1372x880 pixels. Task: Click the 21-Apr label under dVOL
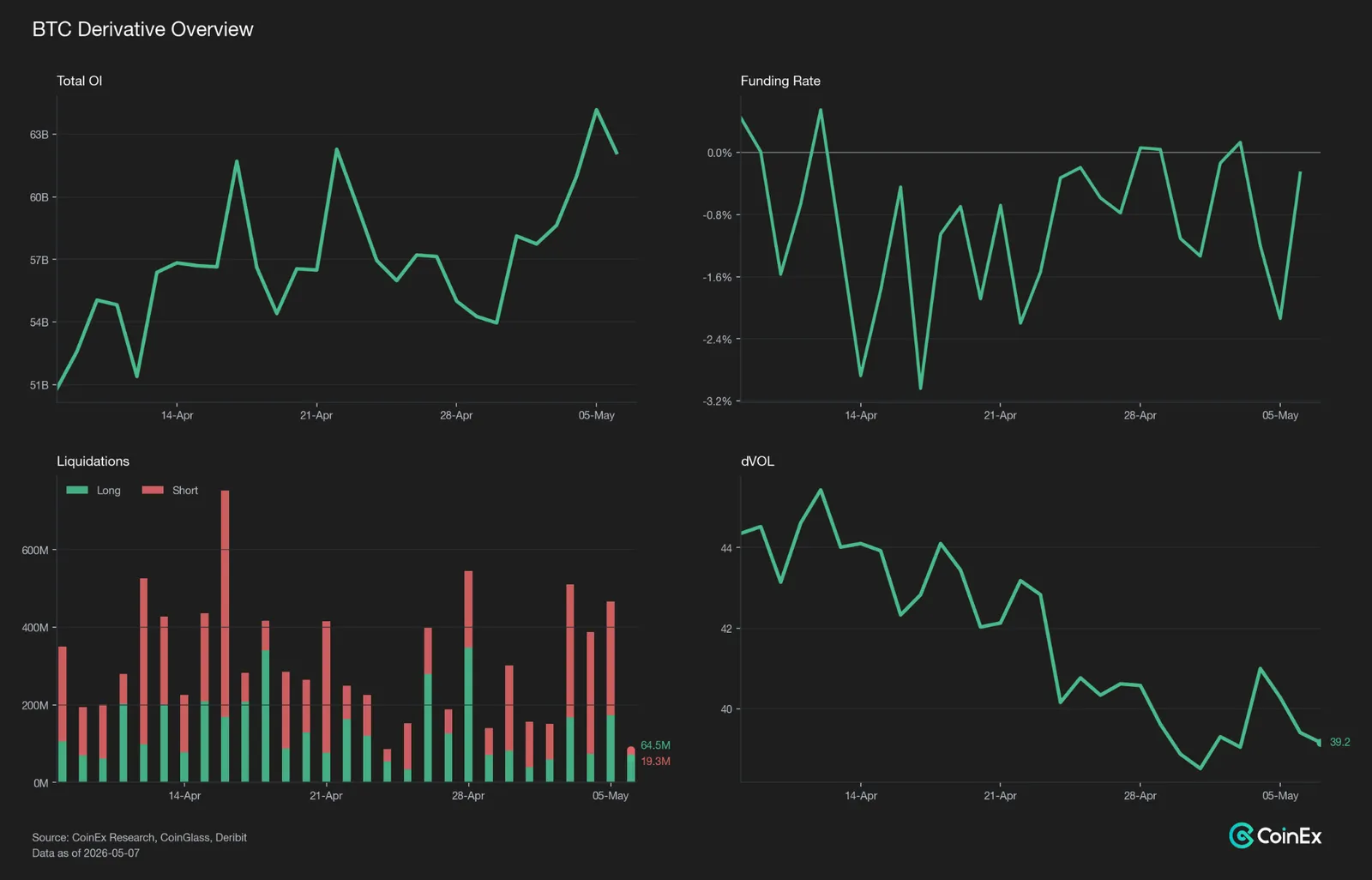click(x=1000, y=796)
